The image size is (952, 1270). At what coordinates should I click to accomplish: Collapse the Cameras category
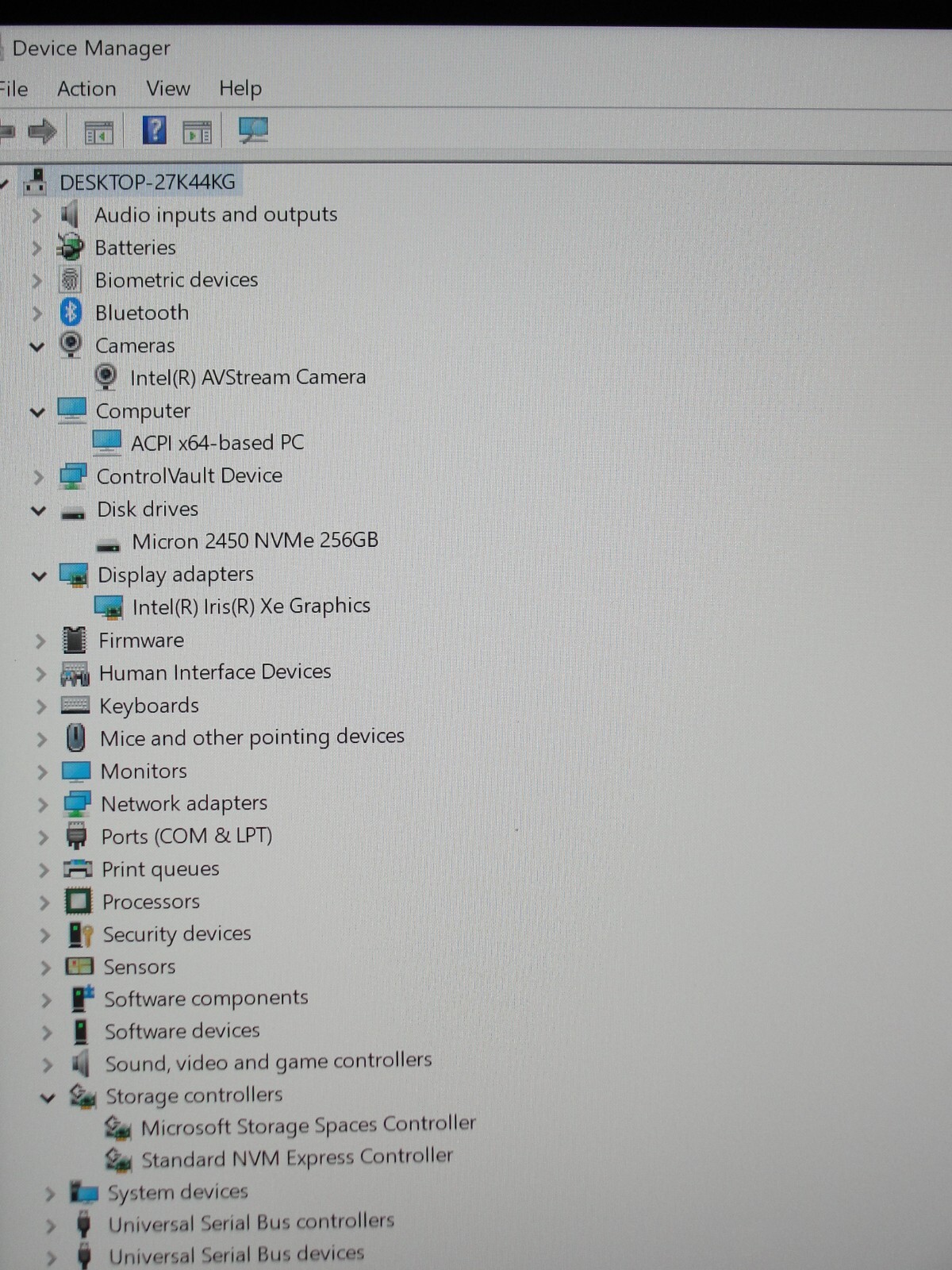pyautogui.click(x=36, y=346)
